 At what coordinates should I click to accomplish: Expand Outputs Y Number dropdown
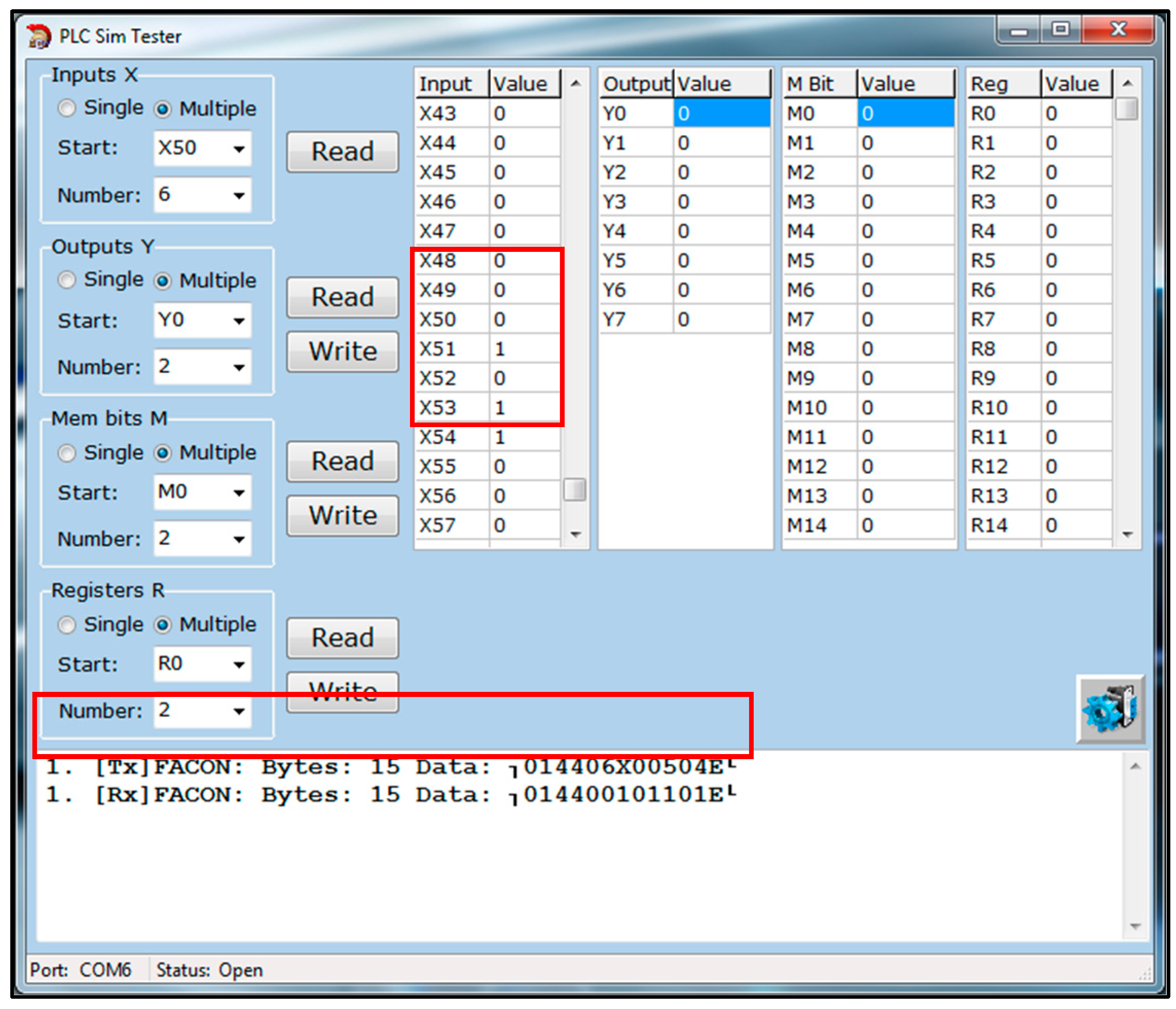pos(239,368)
